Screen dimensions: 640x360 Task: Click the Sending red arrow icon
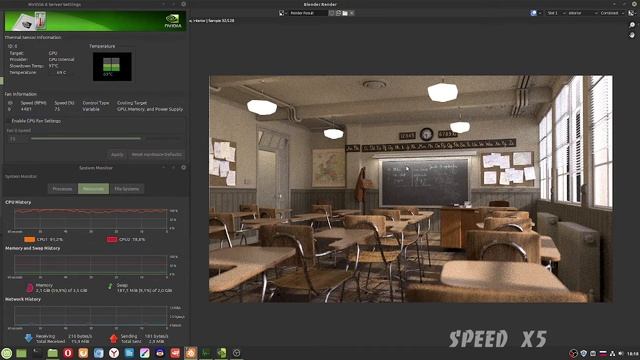(113, 338)
